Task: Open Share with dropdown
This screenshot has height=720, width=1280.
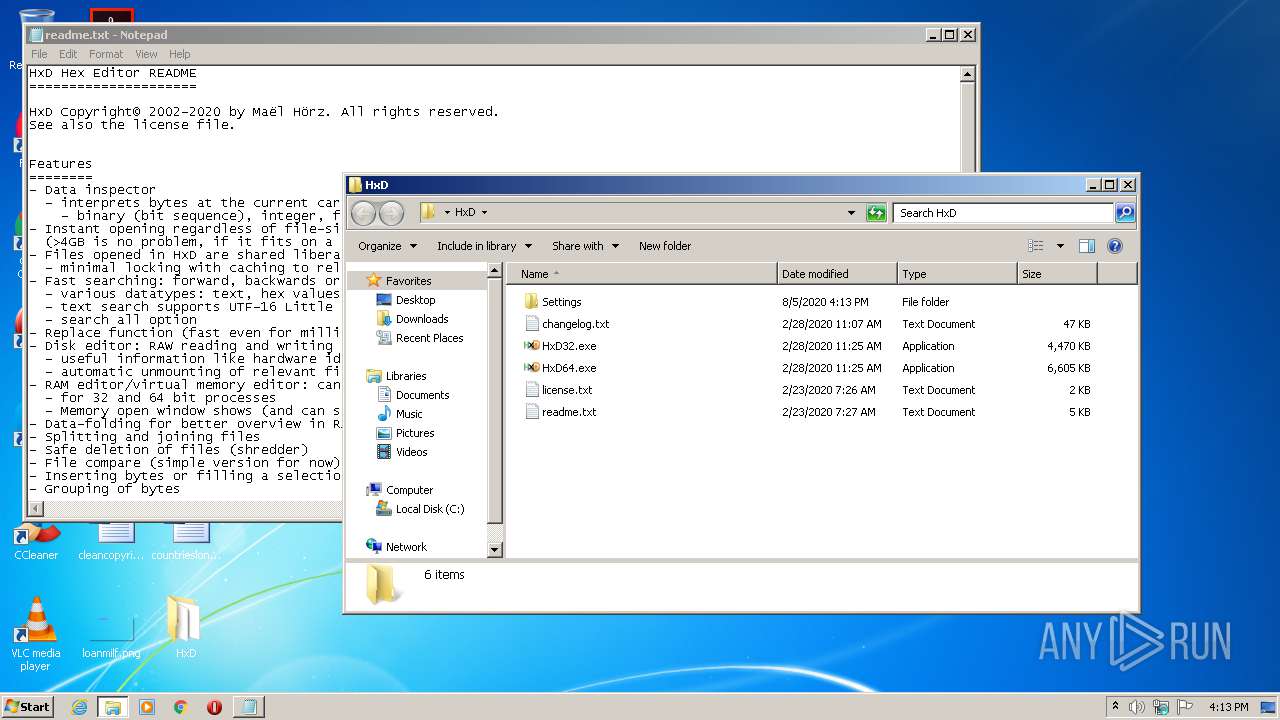Action: (585, 246)
